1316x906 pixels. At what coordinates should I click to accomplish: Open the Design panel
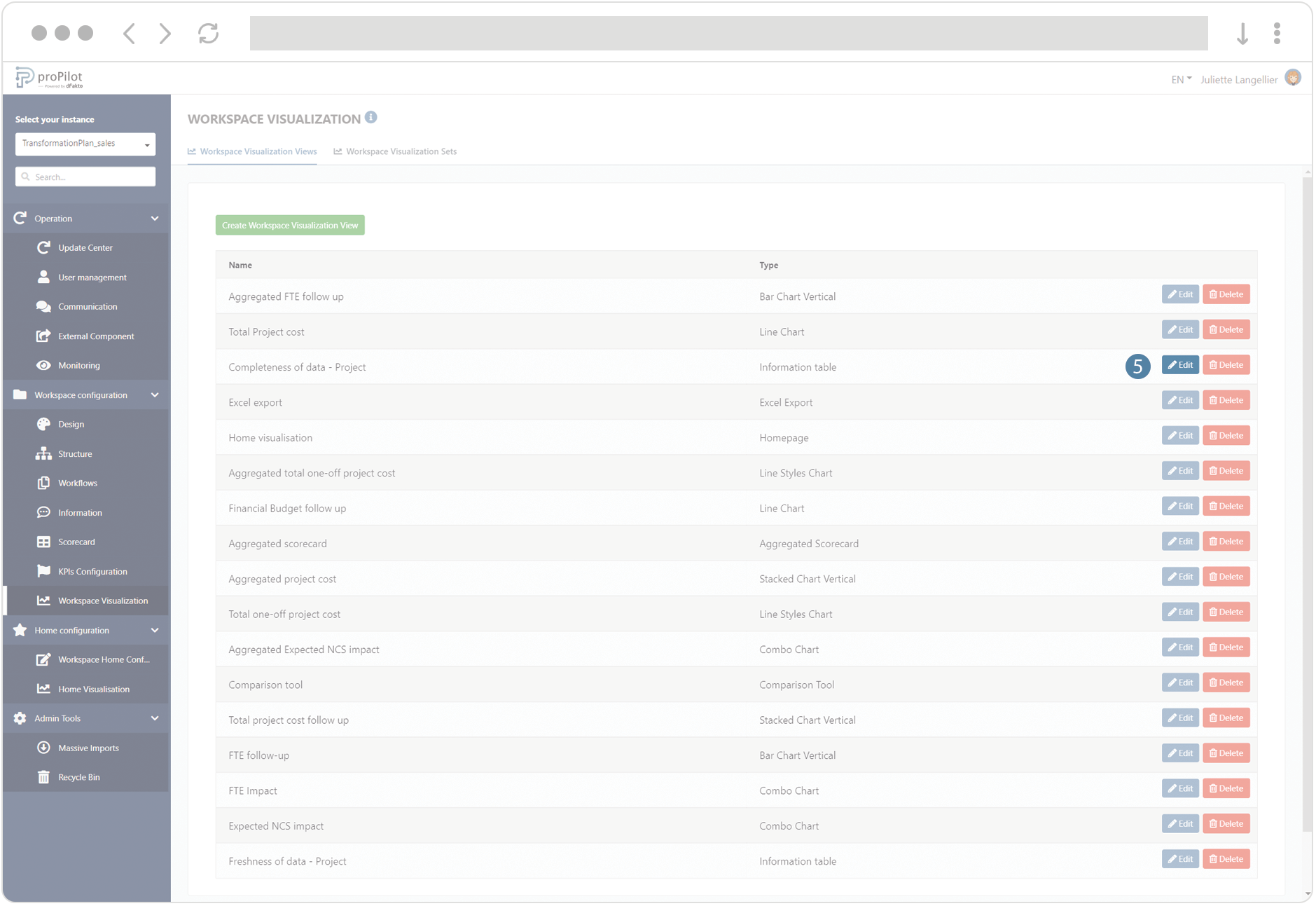tap(71, 424)
